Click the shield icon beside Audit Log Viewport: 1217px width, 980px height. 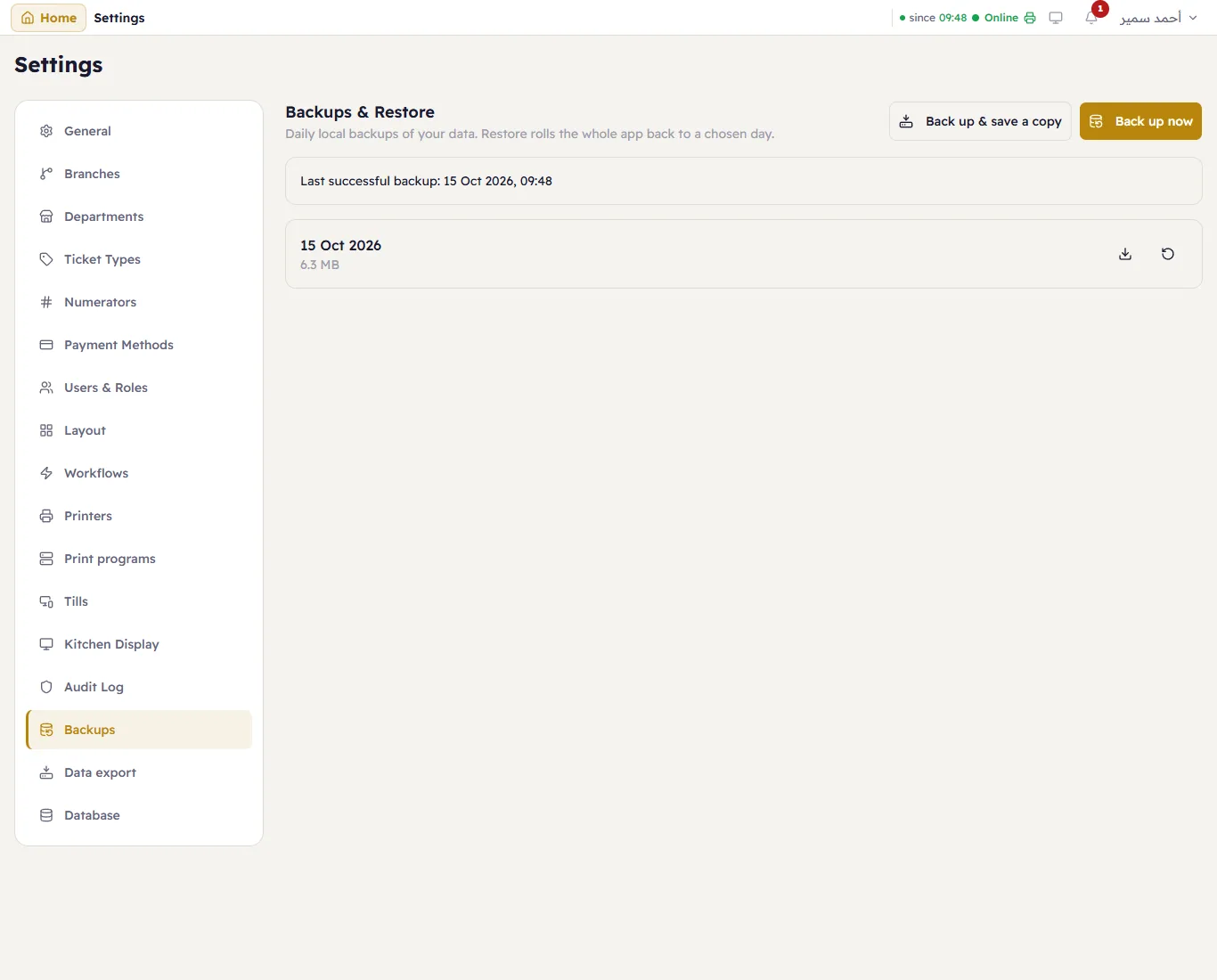tap(46, 687)
